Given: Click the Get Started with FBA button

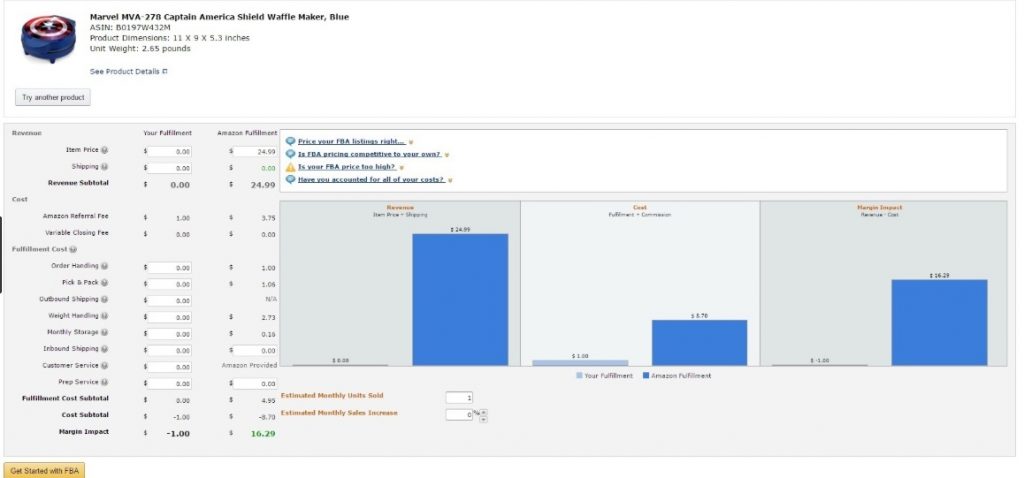Looking at the screenshot, I should click(44, 470).
